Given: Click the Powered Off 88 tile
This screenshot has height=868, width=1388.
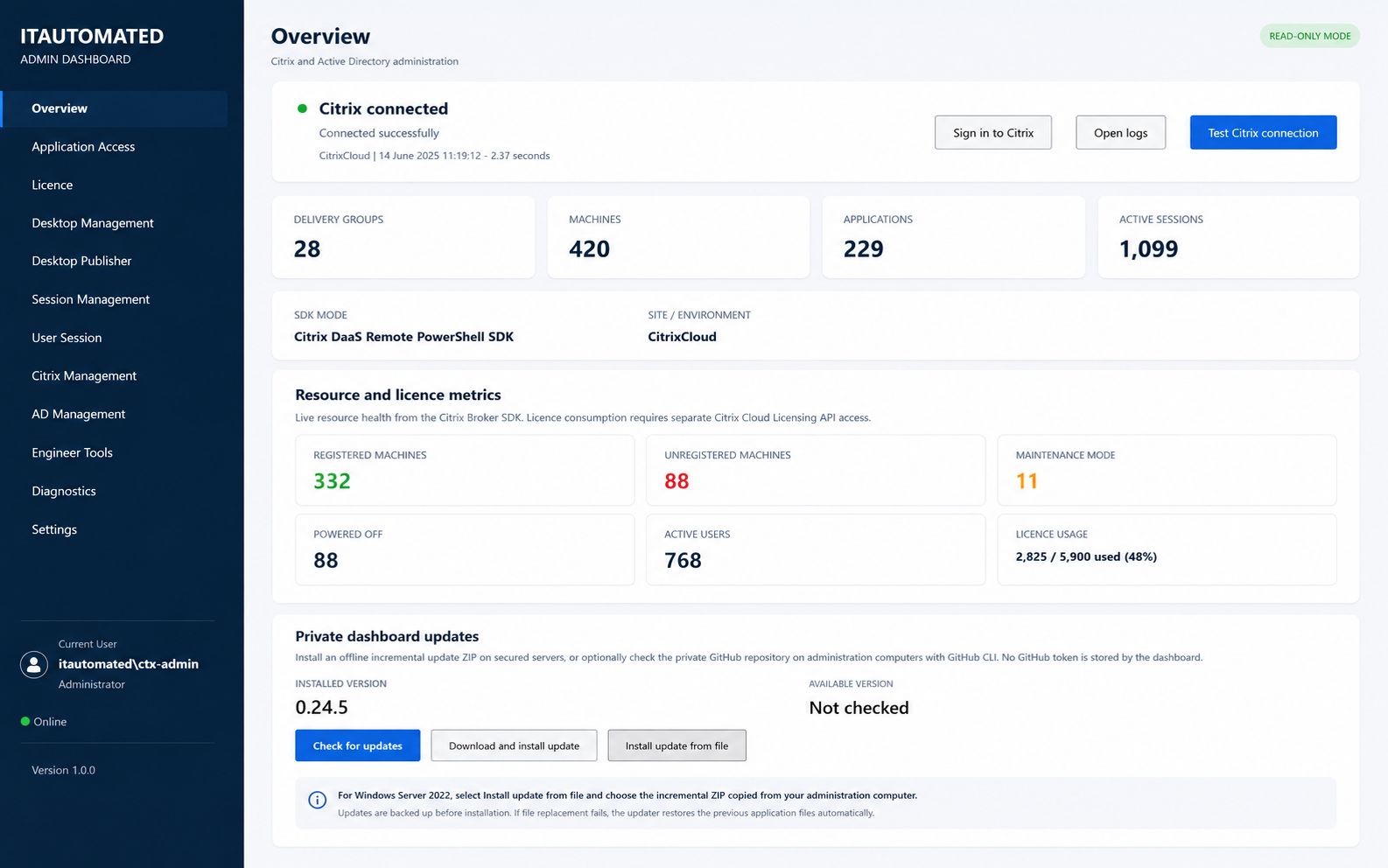Looking at the screenshot, I should (x=465, y=549).
